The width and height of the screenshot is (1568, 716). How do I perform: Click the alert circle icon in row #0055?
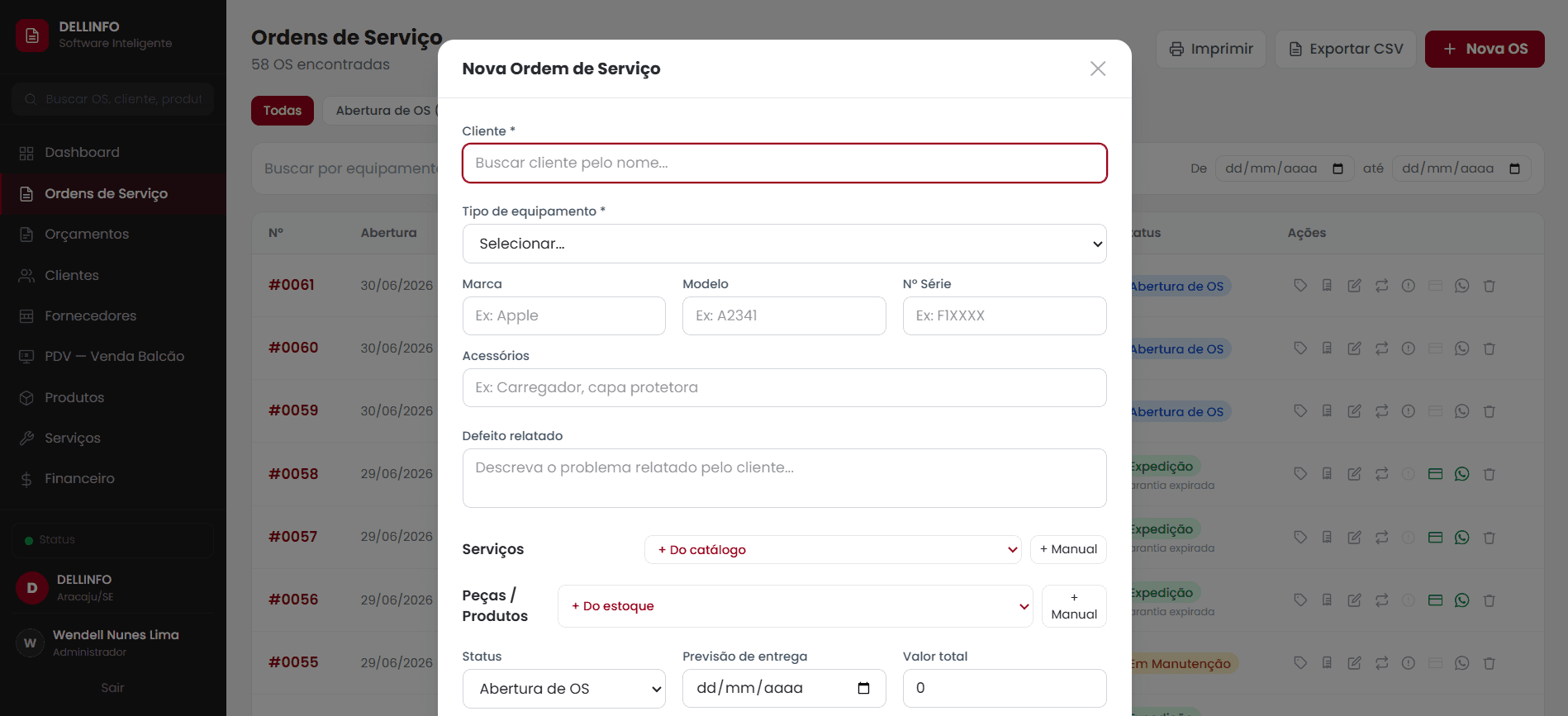coord(1409,663)
